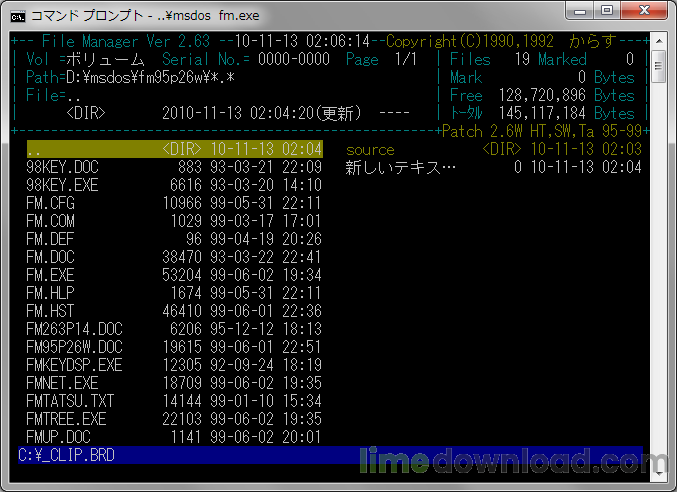Viewport: 677px width, 492px height.
Task: Click the scrollbar down arrow
Action: click(659, 473)
